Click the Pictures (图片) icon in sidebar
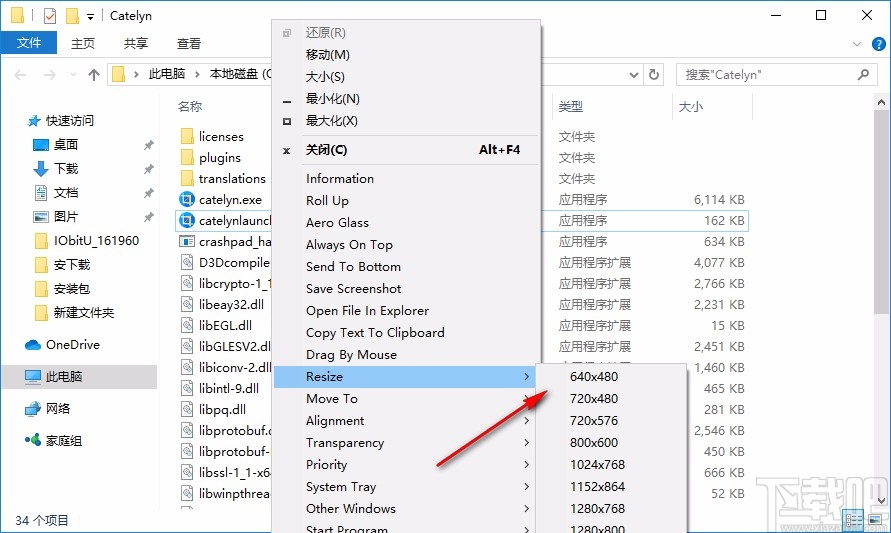Screen dimensions: 891x533 41,217
